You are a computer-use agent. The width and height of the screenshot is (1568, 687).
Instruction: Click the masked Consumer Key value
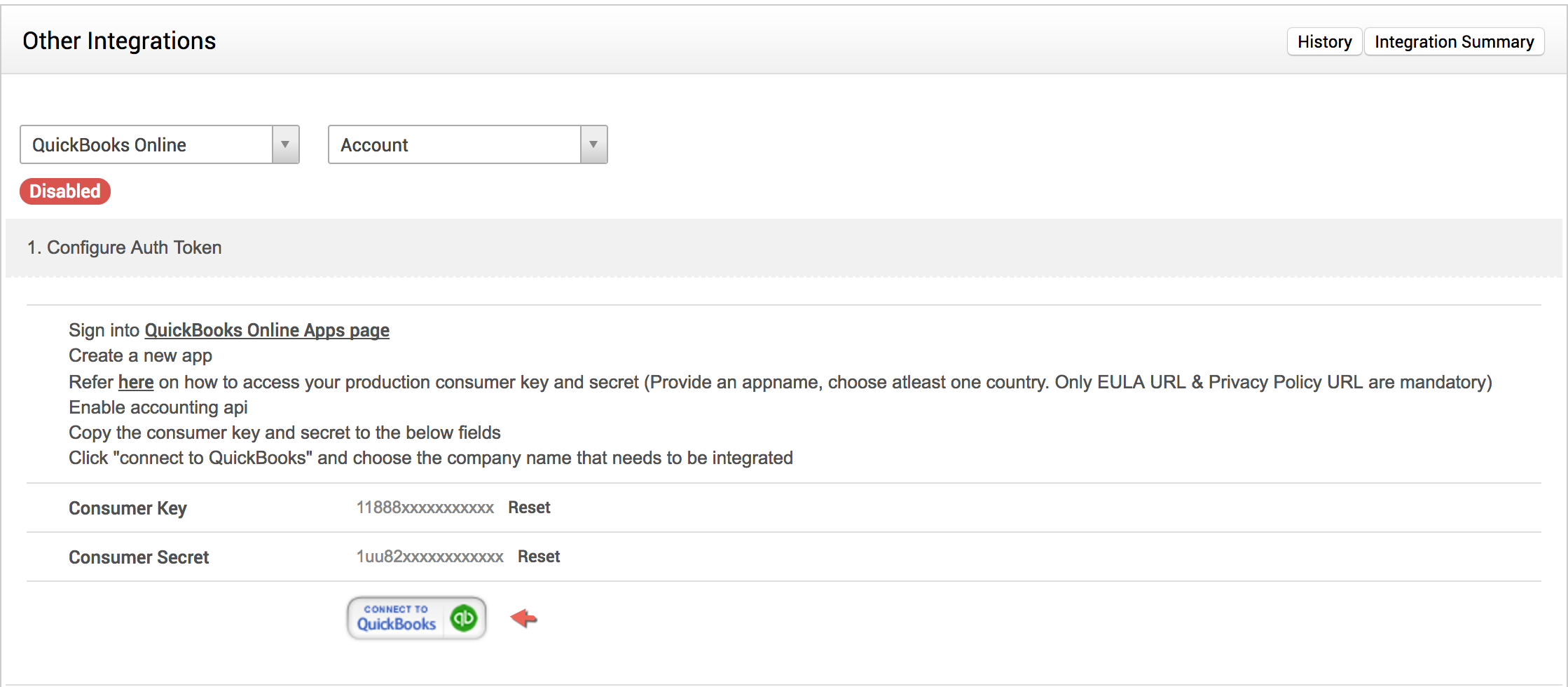point(425,508)
